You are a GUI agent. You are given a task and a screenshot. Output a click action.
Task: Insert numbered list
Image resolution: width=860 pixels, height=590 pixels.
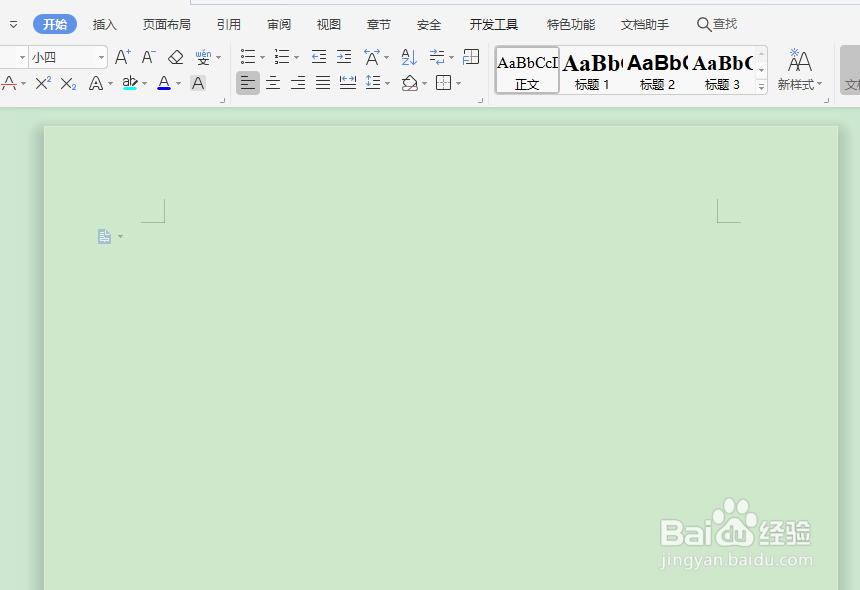click(282, 57)
